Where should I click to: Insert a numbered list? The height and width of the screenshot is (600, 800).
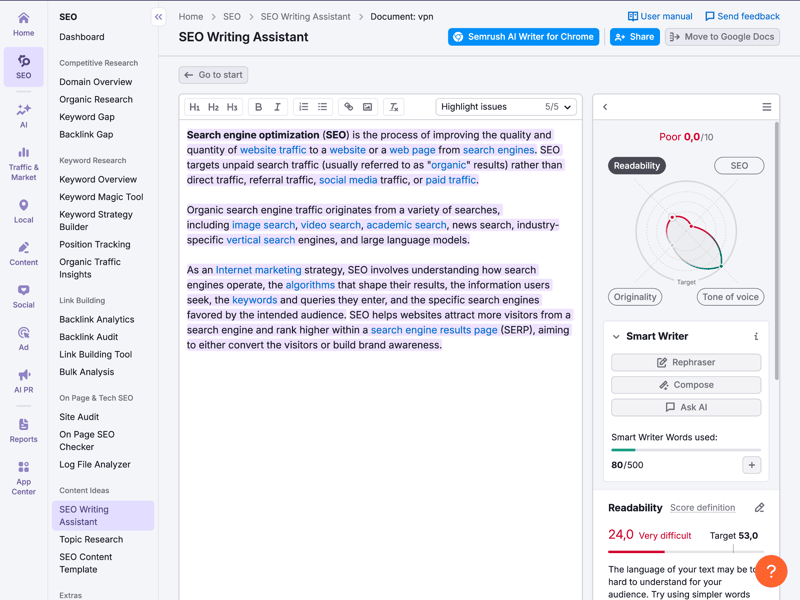304,107
